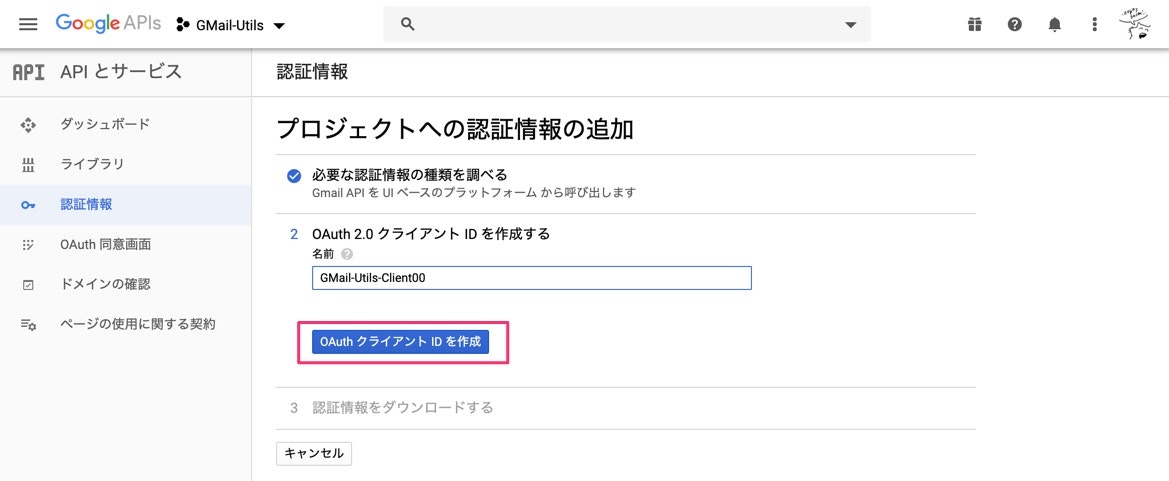Screen dimensions: 1169x481
Task: Open the hamburger navigation menu
Action: pyautogui.click(x=28, y=24)
